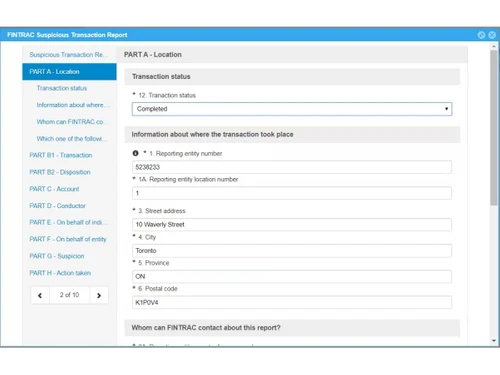
Task: Go to the next page with right arrow
Action: click(99, 295)
